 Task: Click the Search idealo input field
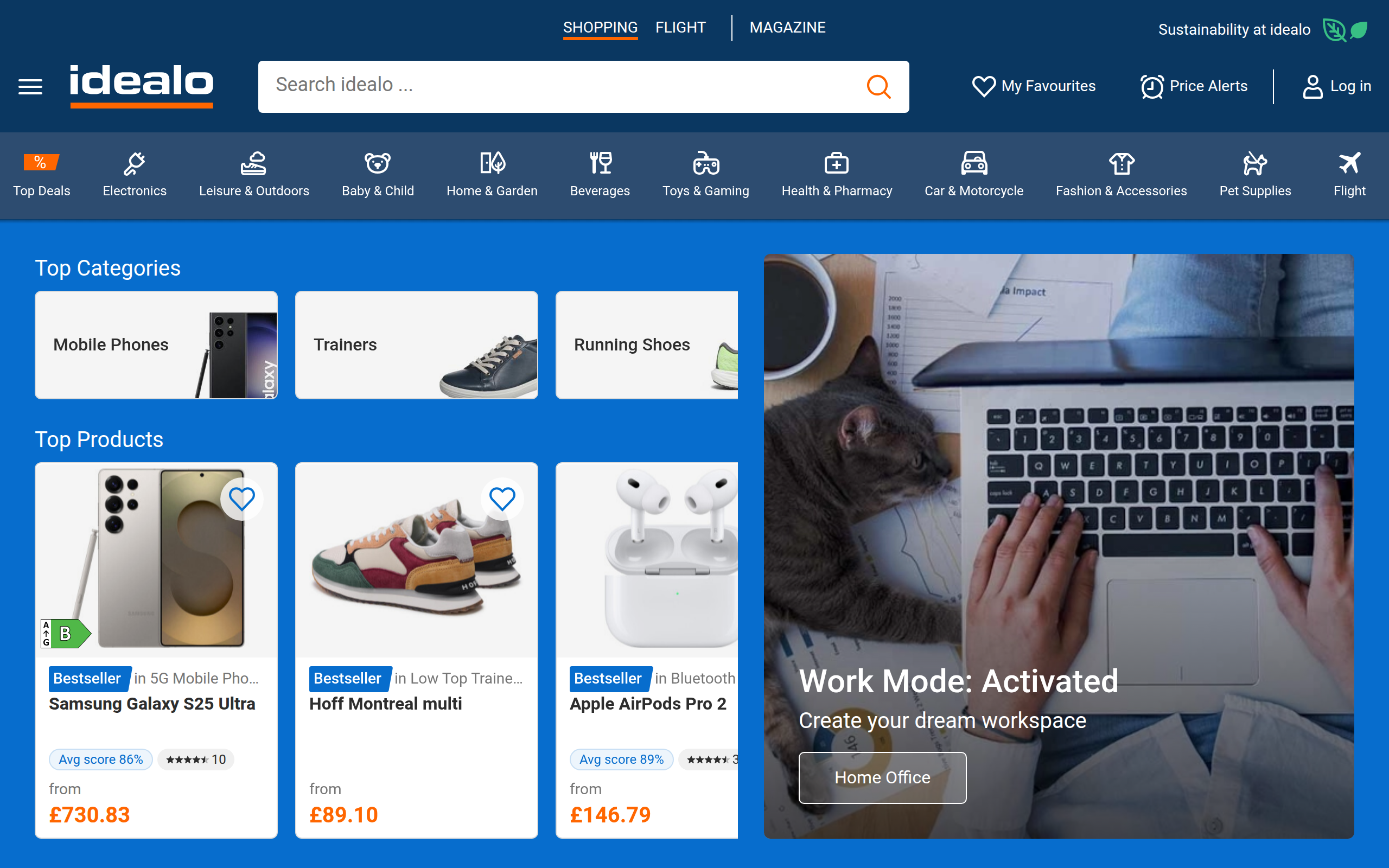point(563,87)
